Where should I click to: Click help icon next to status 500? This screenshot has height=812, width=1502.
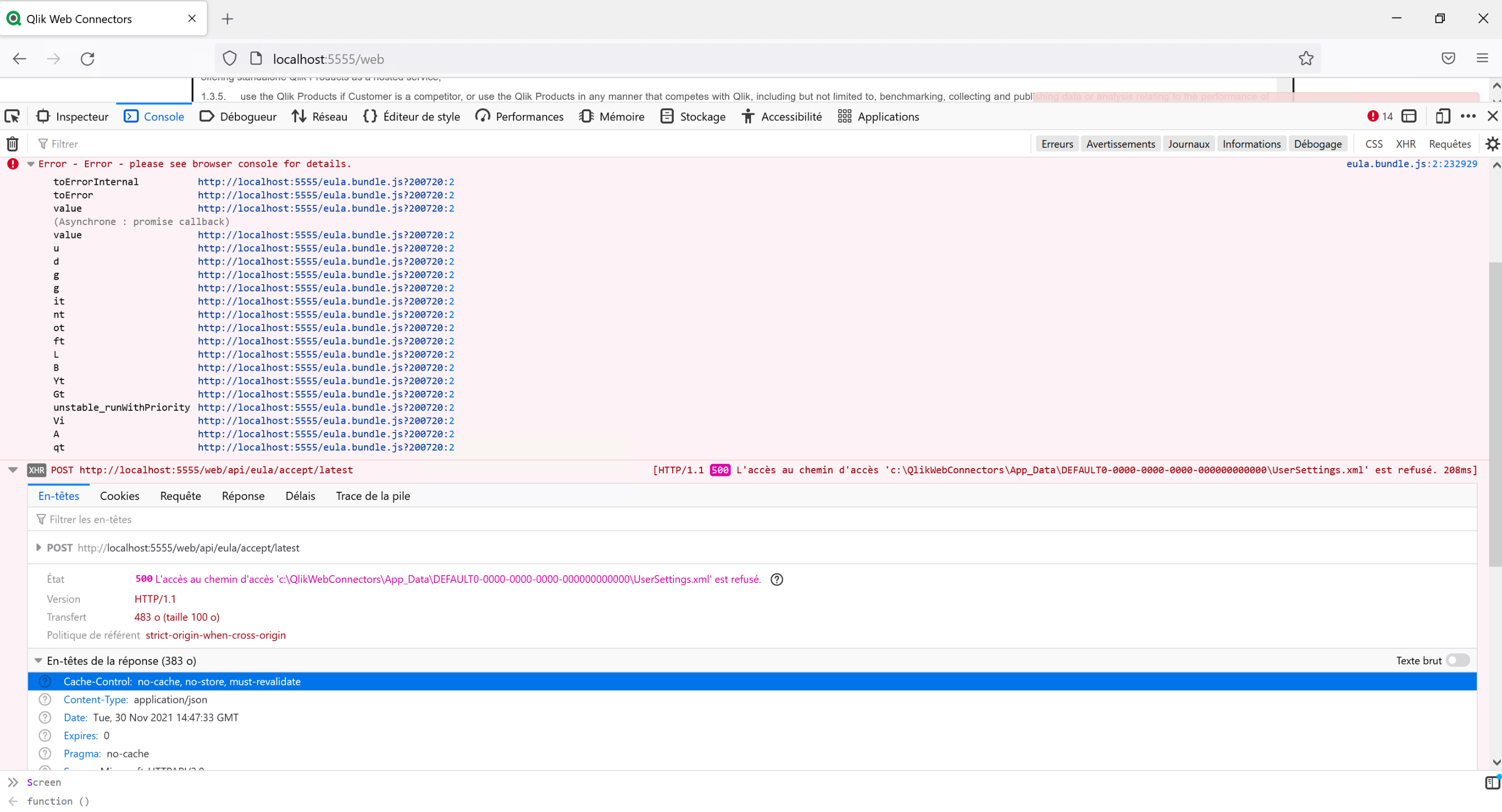pos(777,579)
